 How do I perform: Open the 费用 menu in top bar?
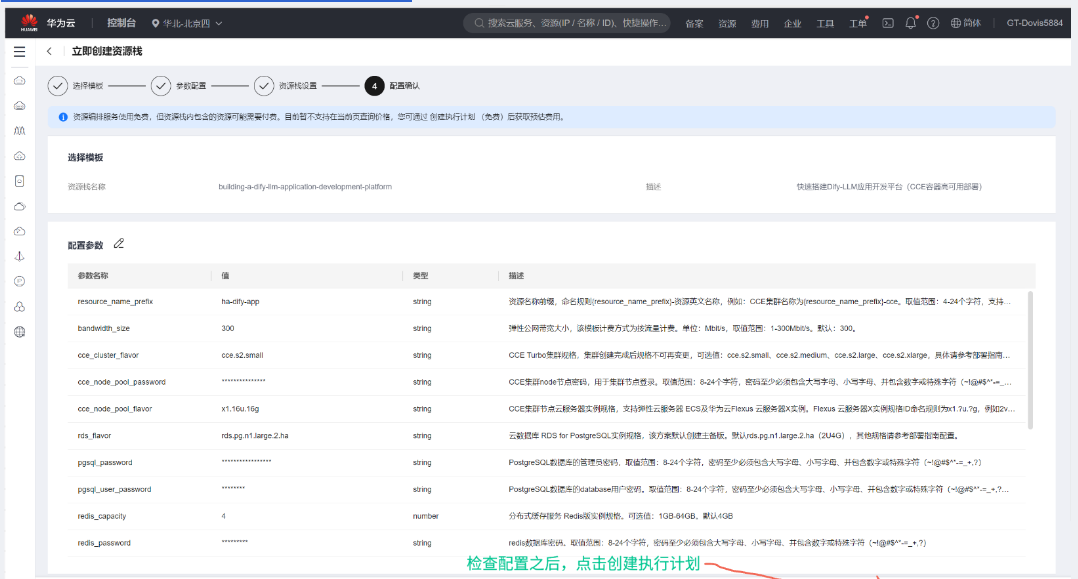click(x=760, y=23)
